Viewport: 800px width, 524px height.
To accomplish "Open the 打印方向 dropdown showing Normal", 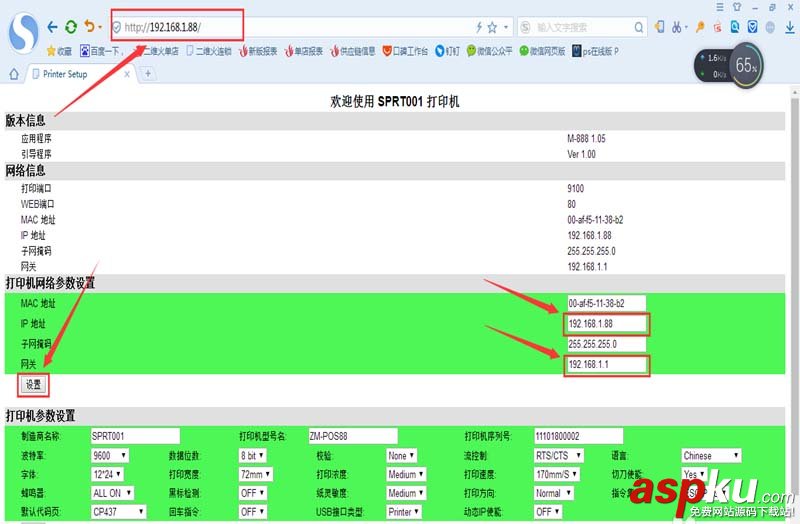I will tap(554, 493).
